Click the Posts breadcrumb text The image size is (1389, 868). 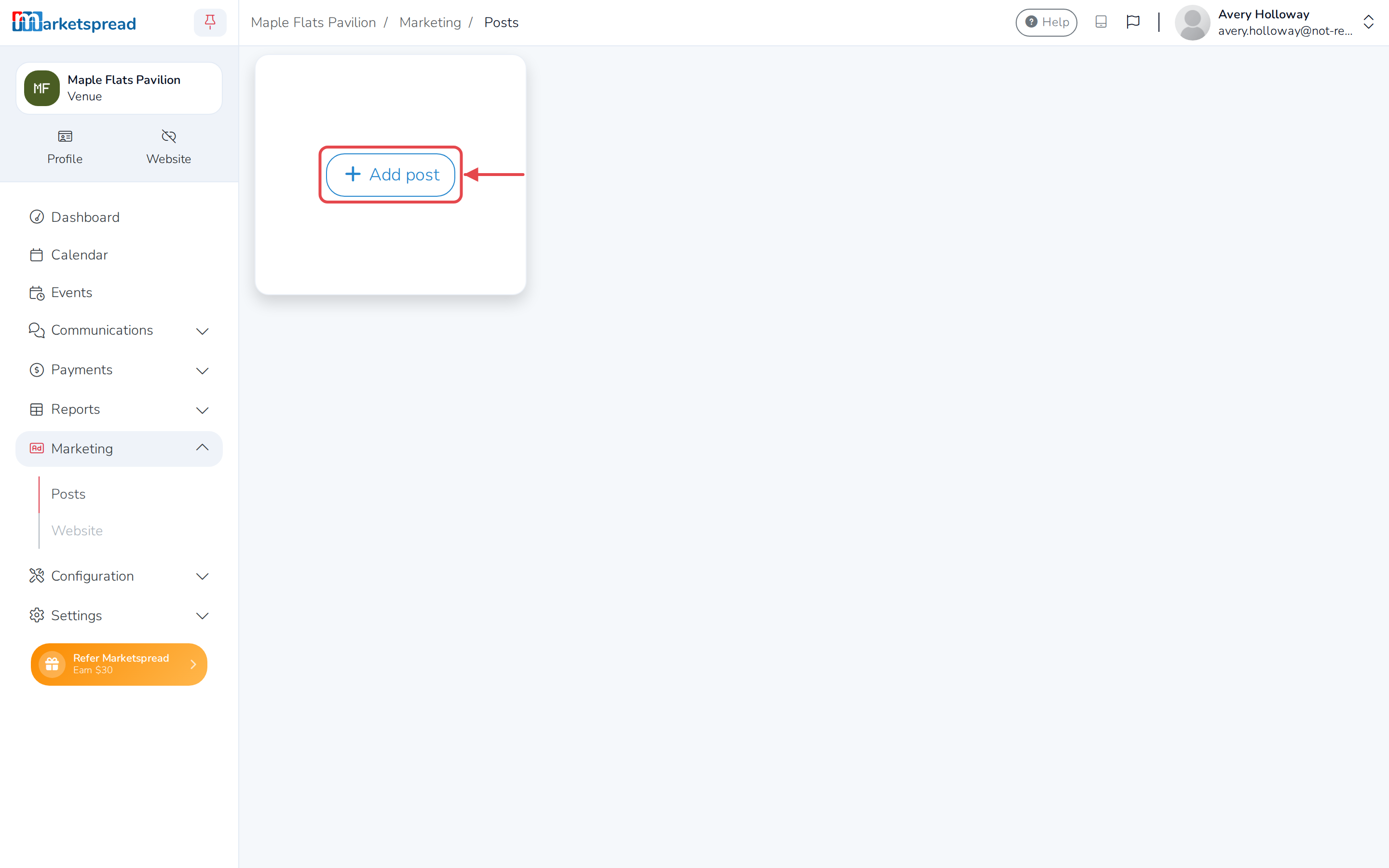coord(501,22)
